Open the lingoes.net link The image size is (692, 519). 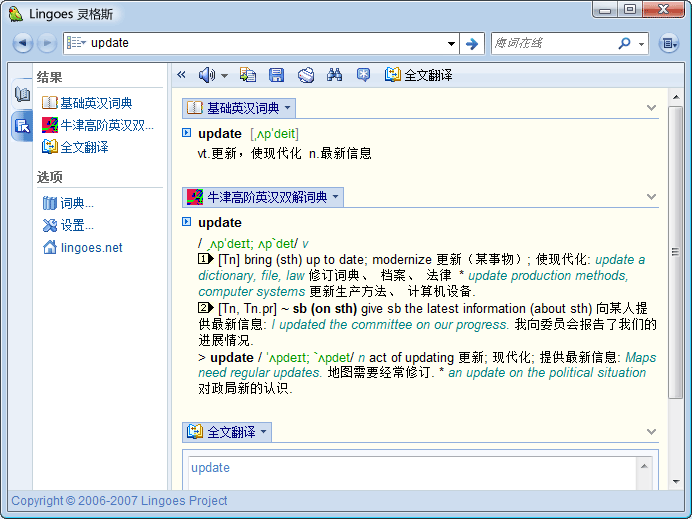[83, 247]
